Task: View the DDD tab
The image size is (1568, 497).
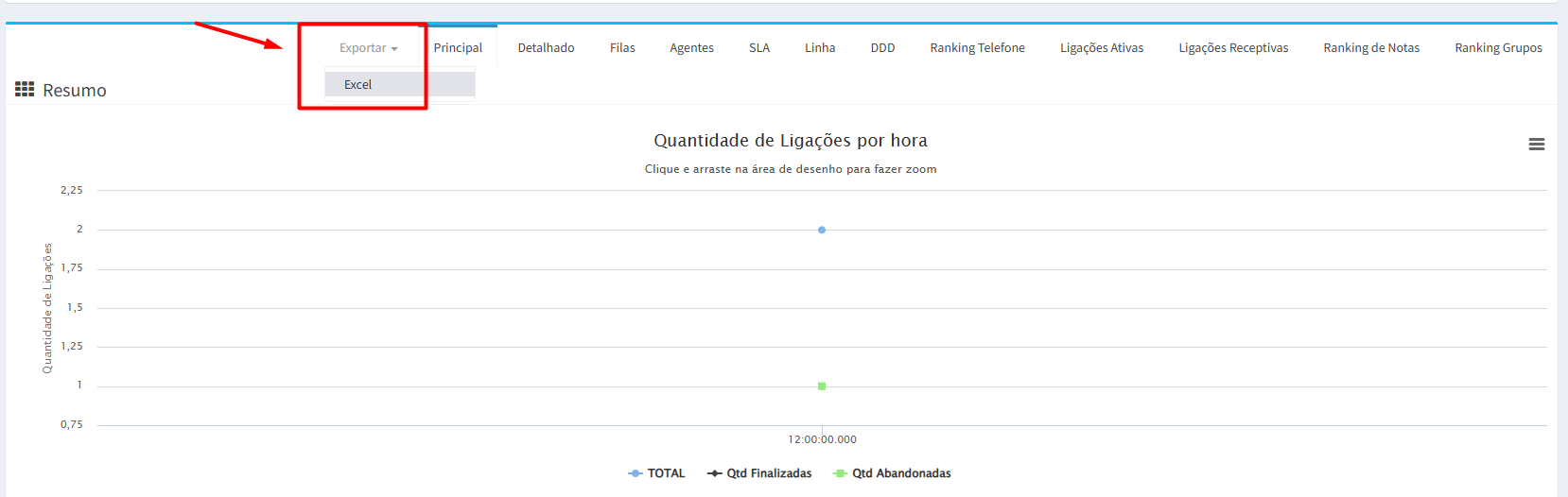Action: click(x=882, y=48)
